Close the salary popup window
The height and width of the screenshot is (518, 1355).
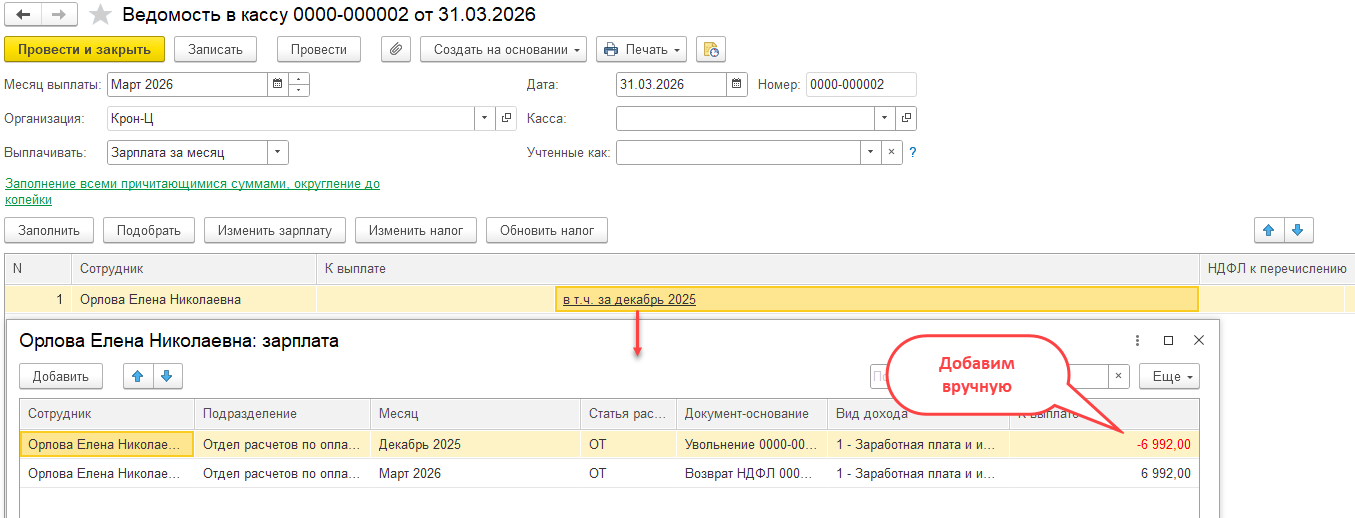pyautogui.click(x=1199, y=340)
